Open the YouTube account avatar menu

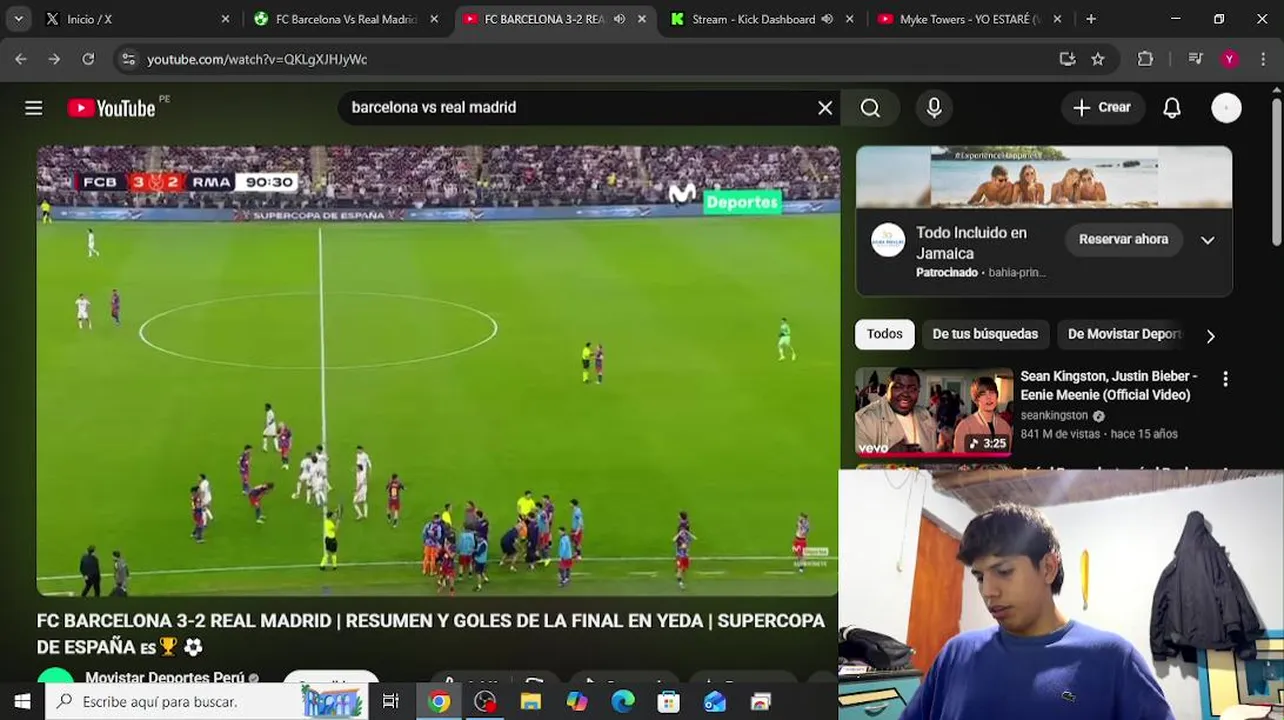coord(1226,108)
